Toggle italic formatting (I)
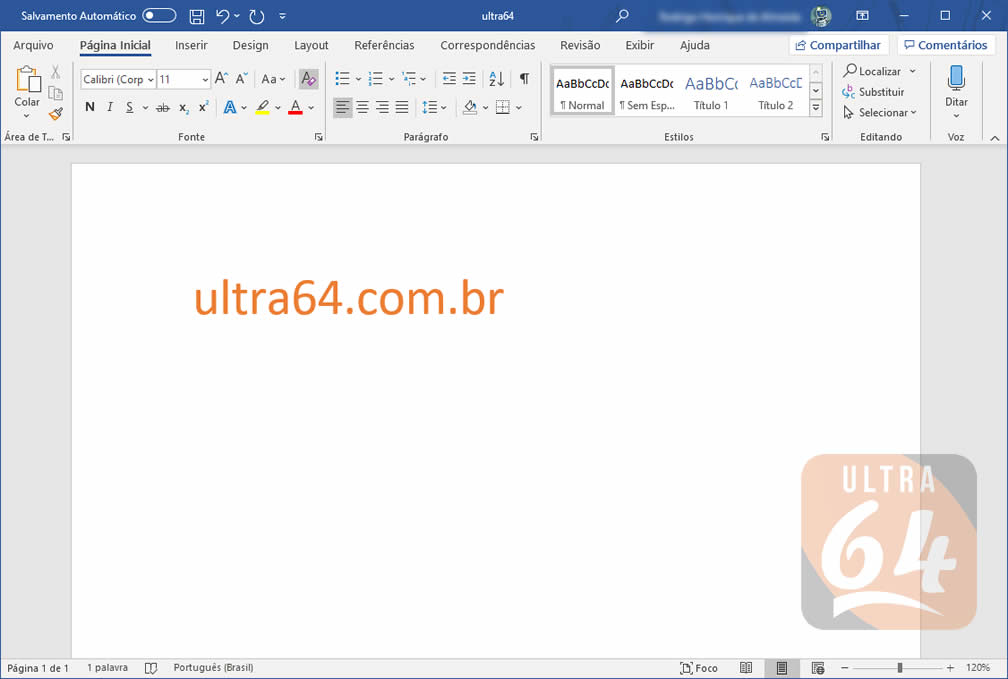 point(110,107)
